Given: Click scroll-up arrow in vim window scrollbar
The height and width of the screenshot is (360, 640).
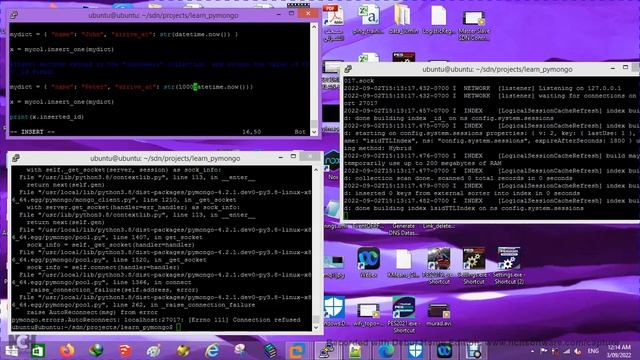Looking at the screenshot, I should pos(314,27).
